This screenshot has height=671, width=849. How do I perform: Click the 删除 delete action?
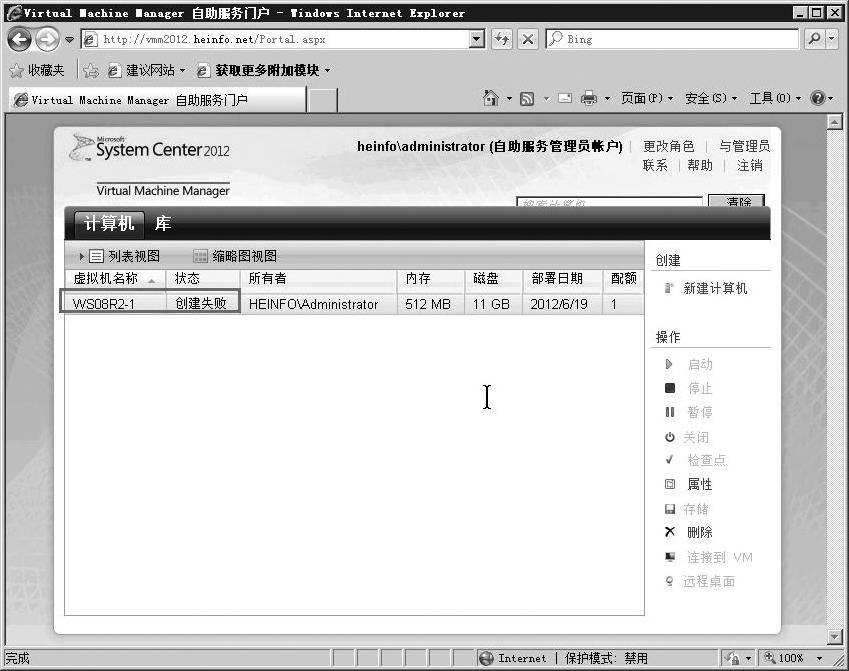pos(689,532)
